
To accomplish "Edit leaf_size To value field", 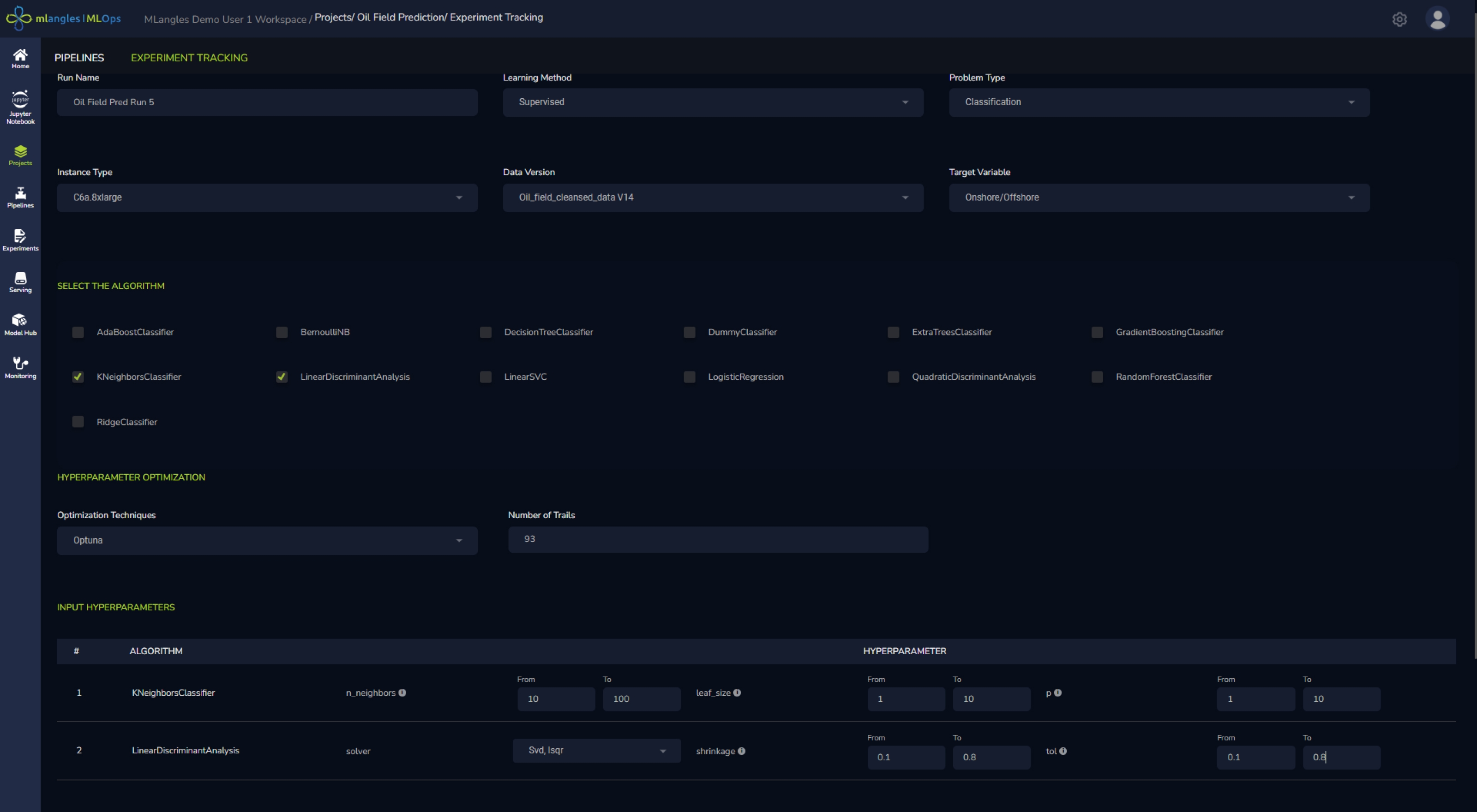I will click(x=991, y=699).
